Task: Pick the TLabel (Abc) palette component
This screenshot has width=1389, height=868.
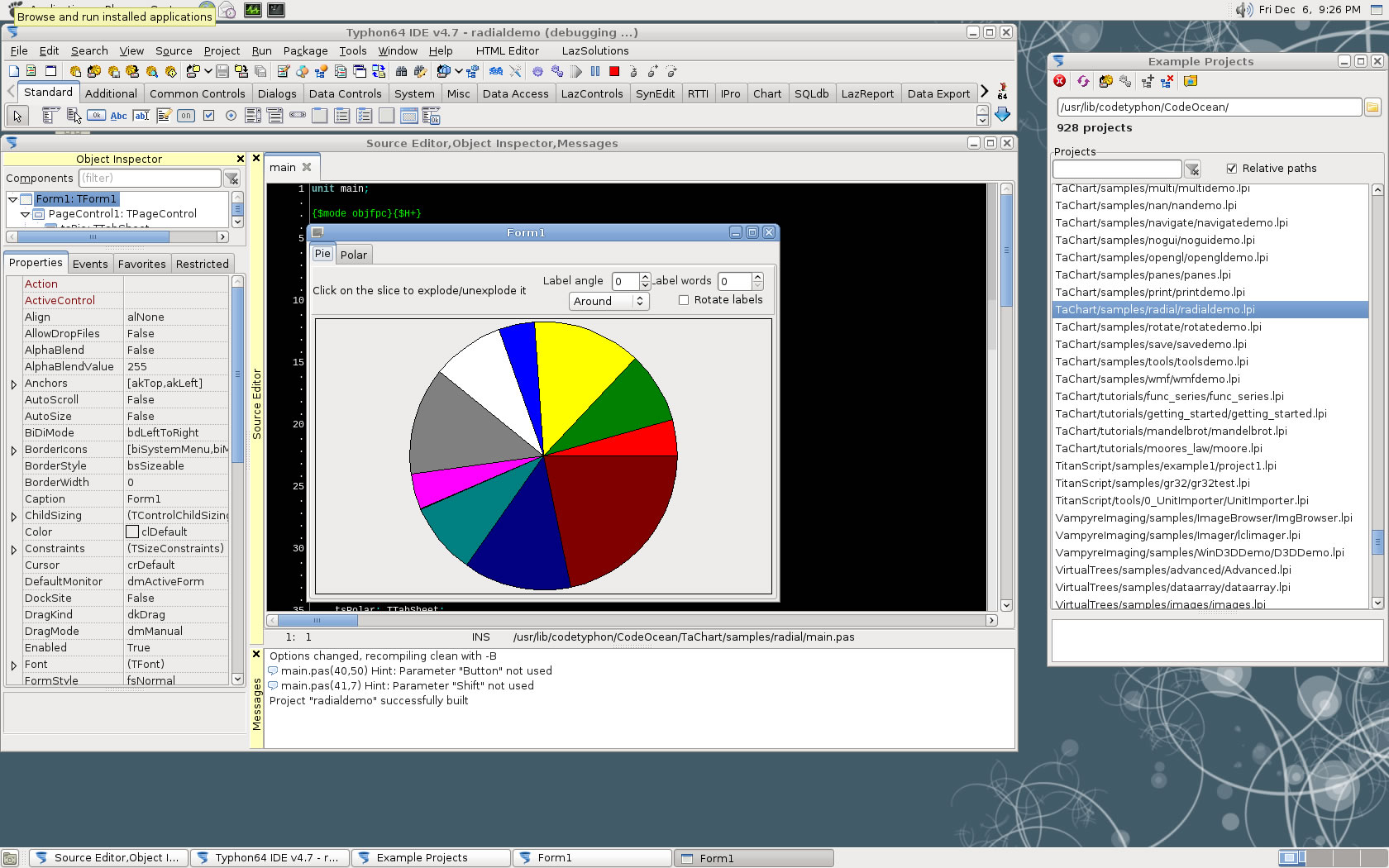Action: click(119, 116)
